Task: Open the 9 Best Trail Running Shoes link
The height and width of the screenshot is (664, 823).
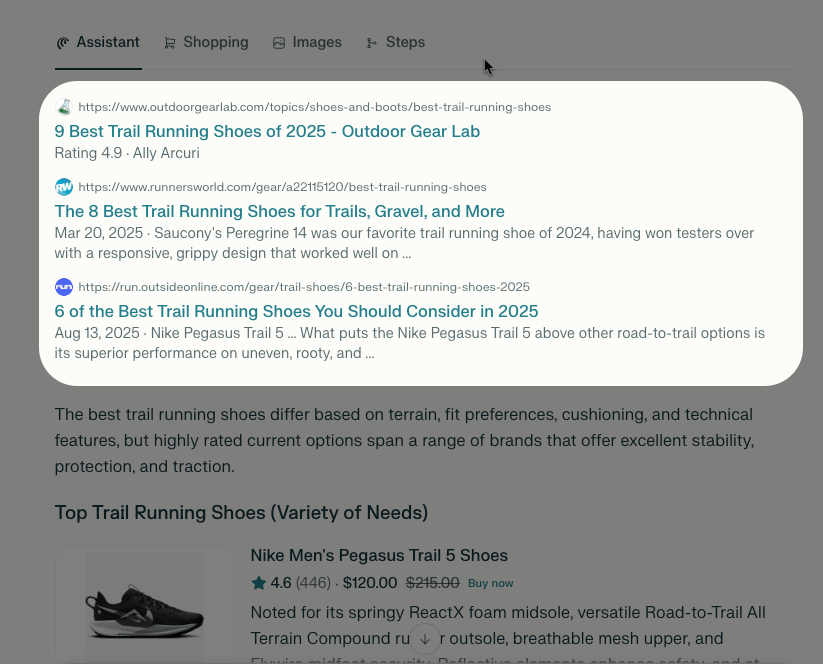Action: pyautogui.click(x=267, y=131)
